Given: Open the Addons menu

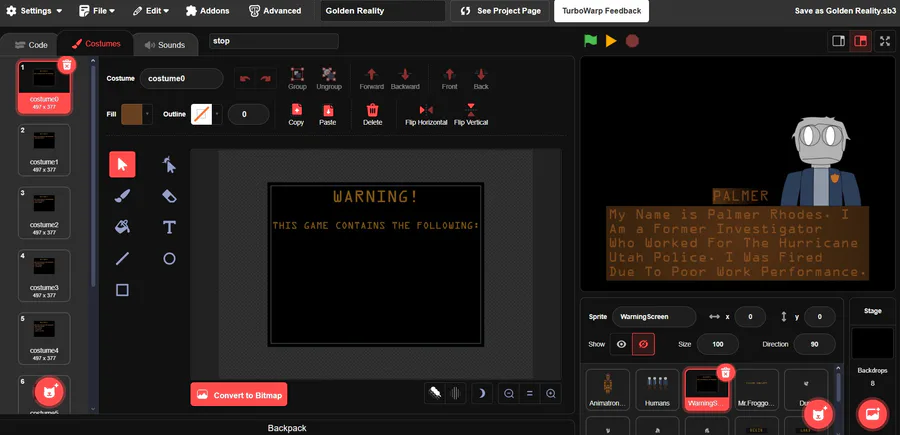Looking at the screenshot, I should point(207,10).
